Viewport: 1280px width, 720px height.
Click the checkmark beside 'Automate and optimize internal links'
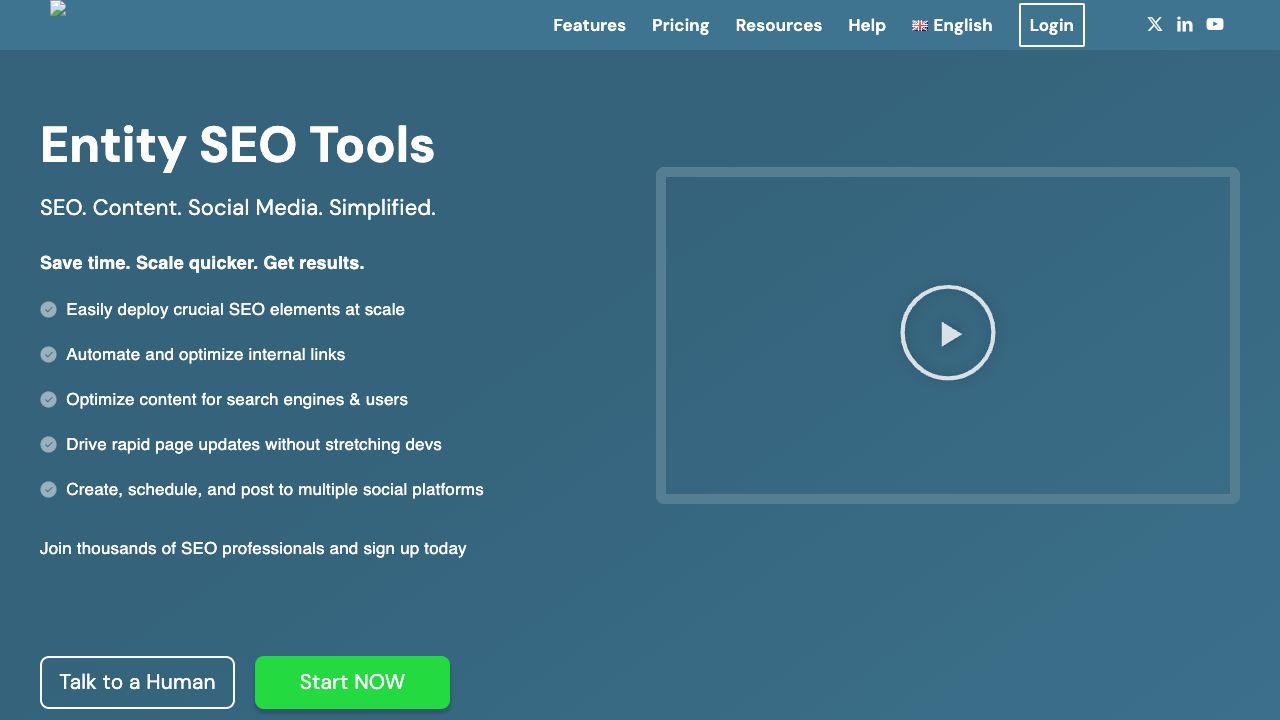coord(48,354)
